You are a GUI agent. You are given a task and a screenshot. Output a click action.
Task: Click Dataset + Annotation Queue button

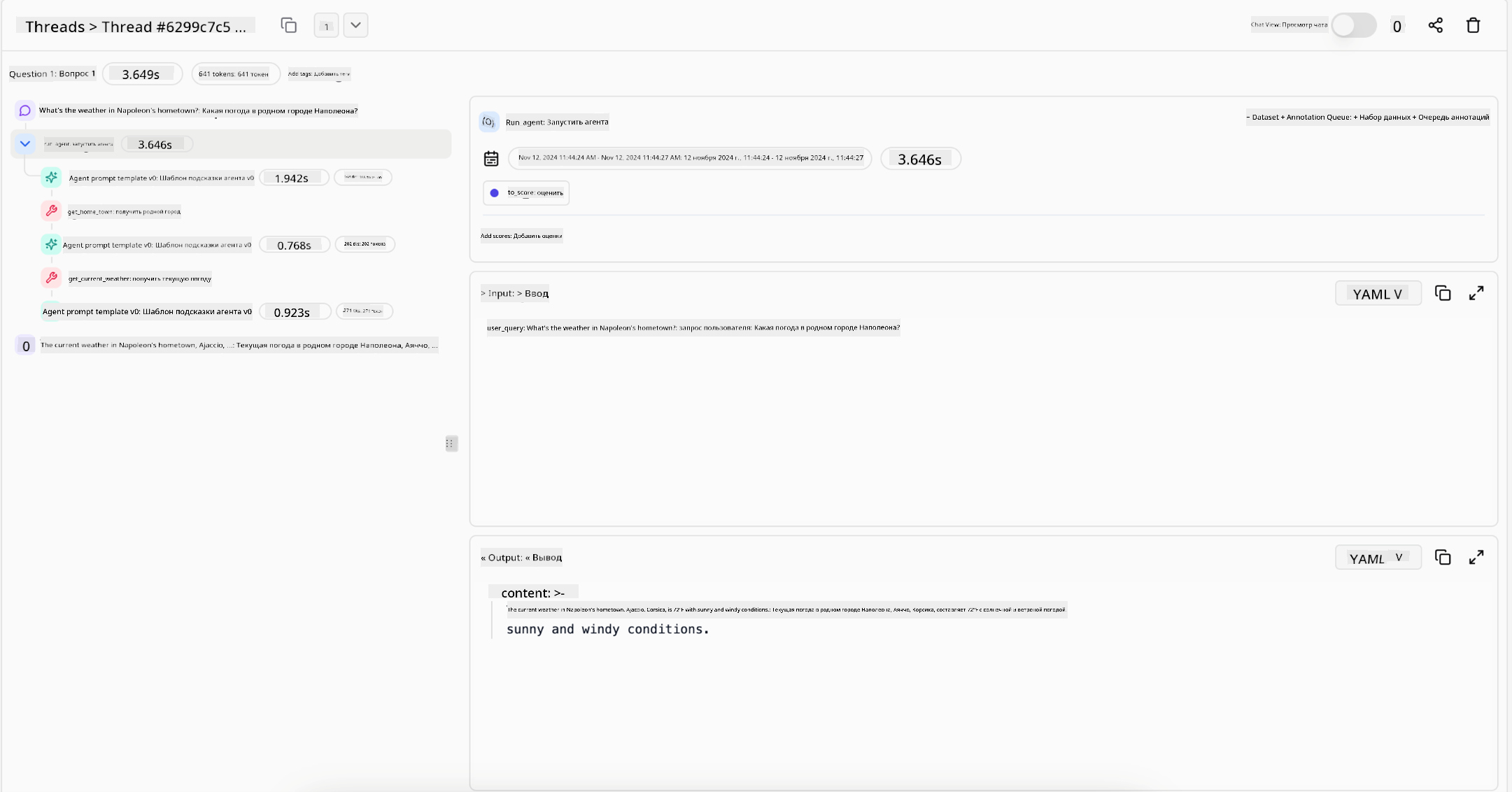[x=1368, y=117]
